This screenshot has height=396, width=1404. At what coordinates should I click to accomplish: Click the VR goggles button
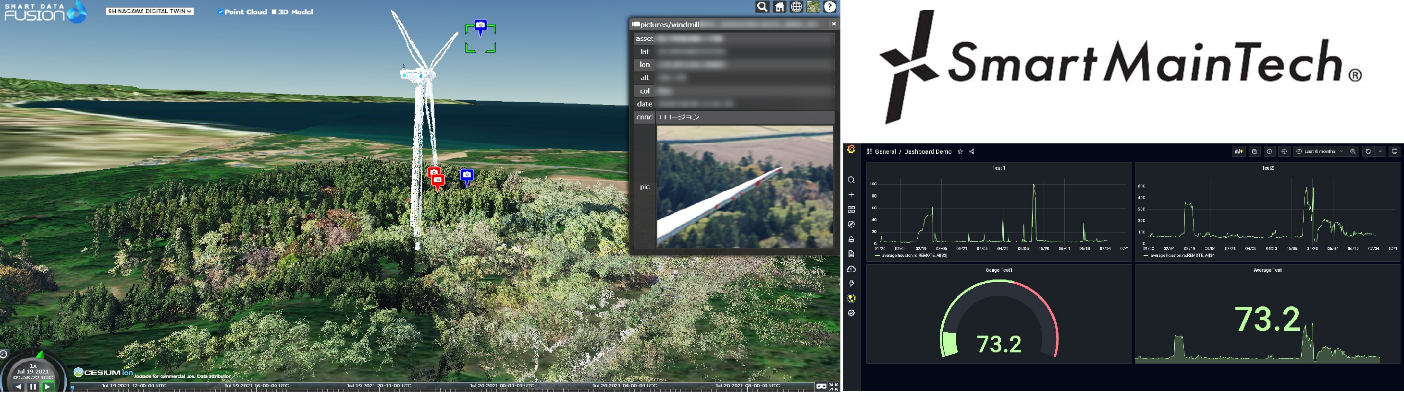[822, 387]
